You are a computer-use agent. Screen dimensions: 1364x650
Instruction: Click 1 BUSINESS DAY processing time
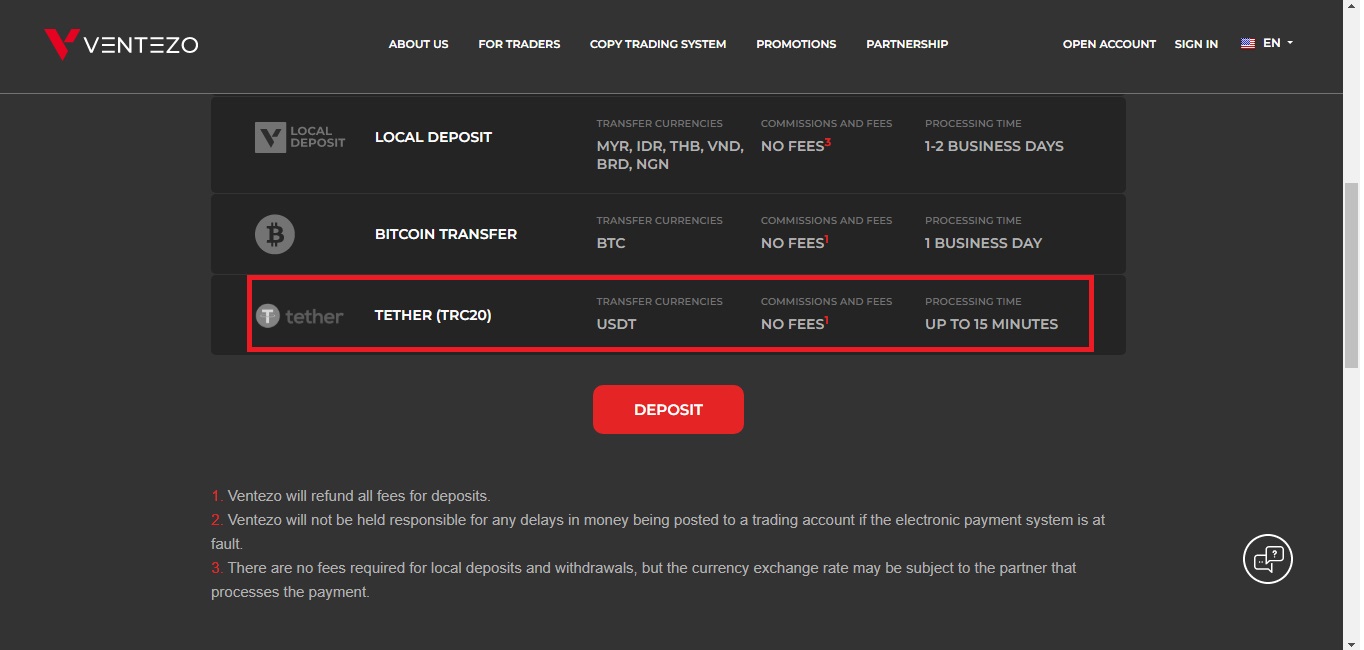(x=983, y=243)
